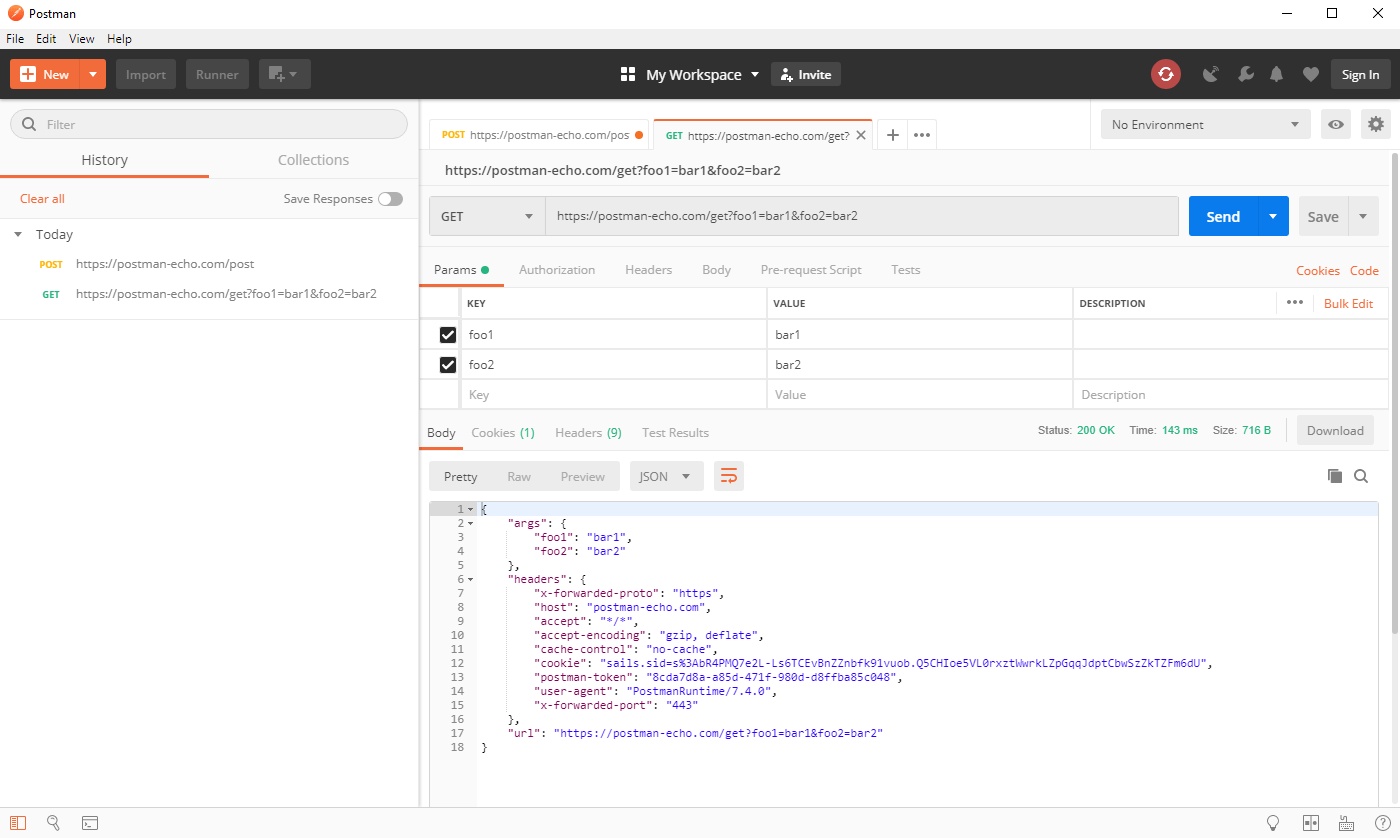The height and width of the screenshot is (838, 1400).
Task: Uncheck the foo1 parameter
Action: point(447,334)
